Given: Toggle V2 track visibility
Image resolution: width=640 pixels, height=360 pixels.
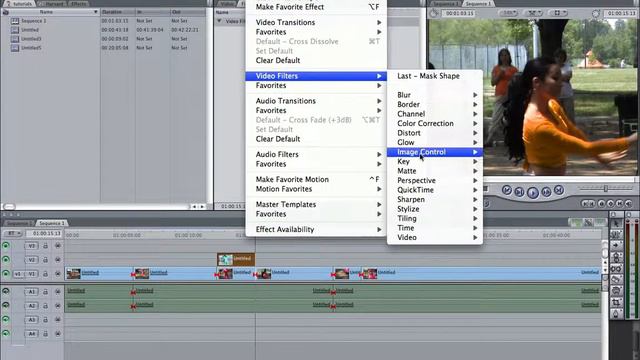Looking at the screenshot, I should 6,260.
